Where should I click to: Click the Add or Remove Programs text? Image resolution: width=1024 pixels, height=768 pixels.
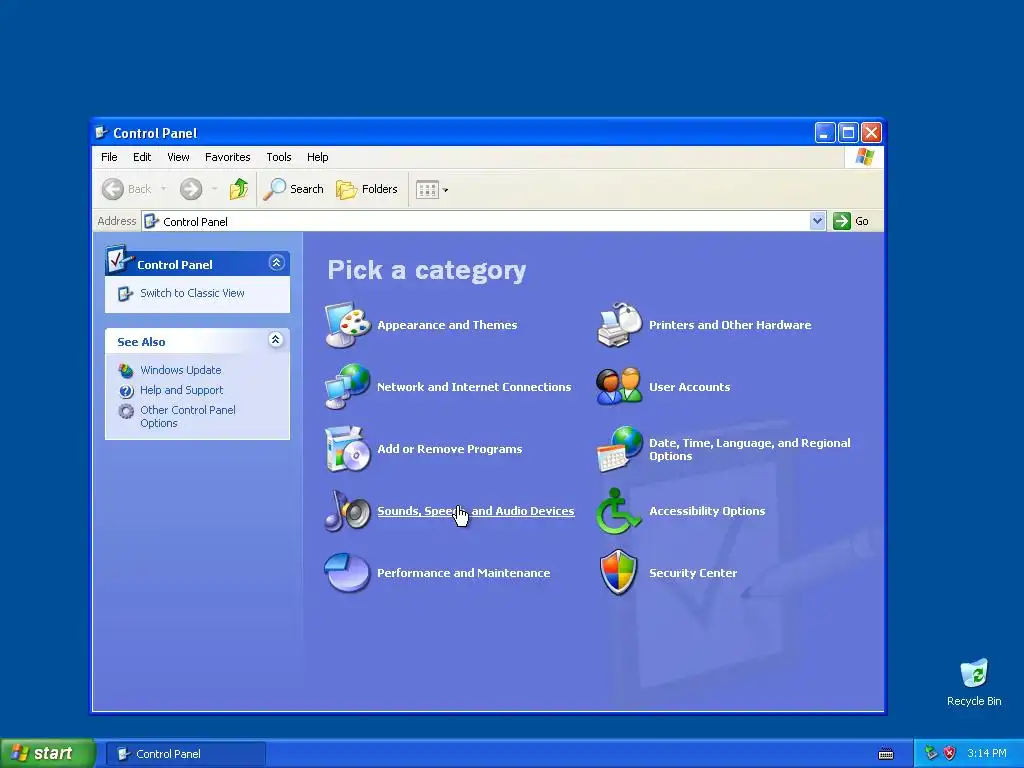[x=449, y=449]
